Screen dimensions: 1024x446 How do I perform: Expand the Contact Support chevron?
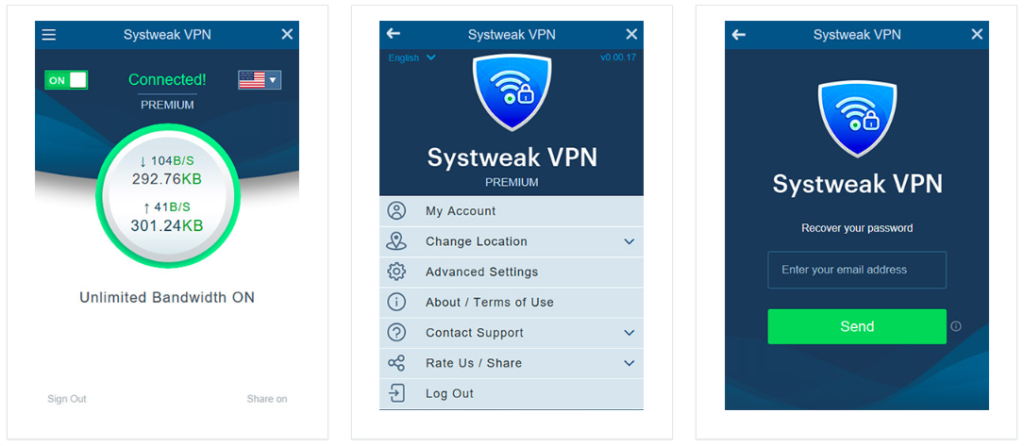tap(629, 333)
